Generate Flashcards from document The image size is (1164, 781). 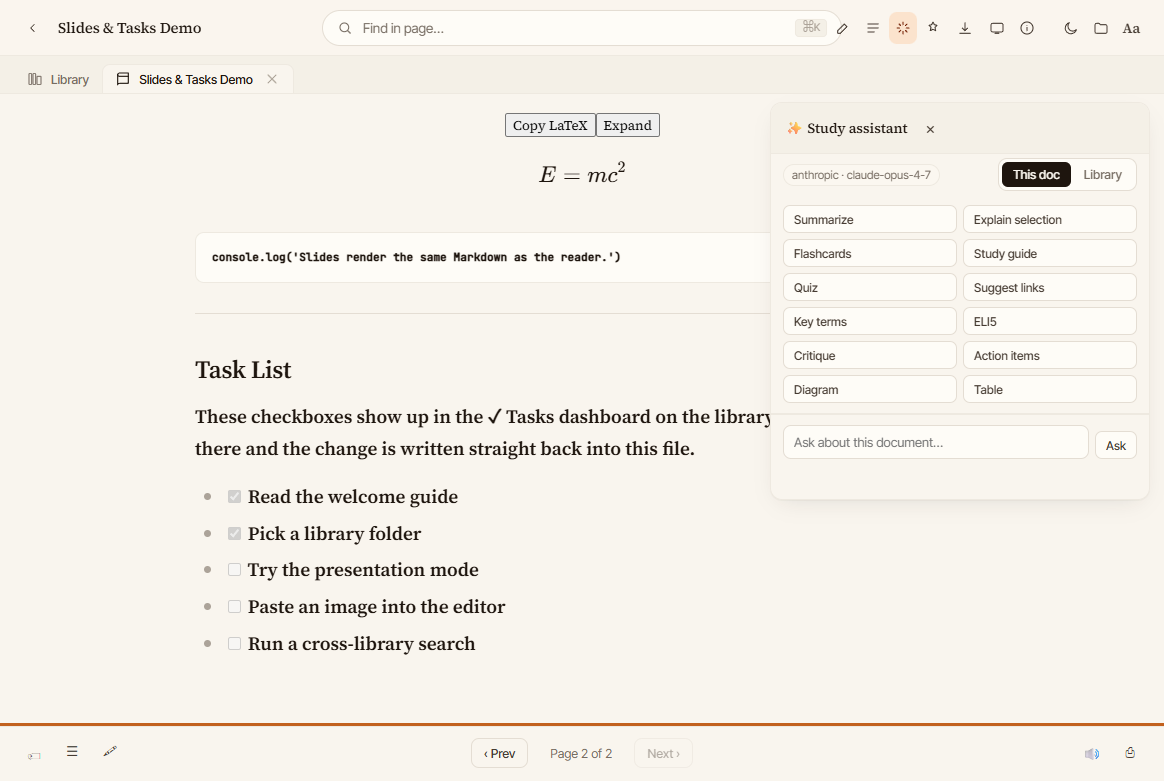pos(869,254)
